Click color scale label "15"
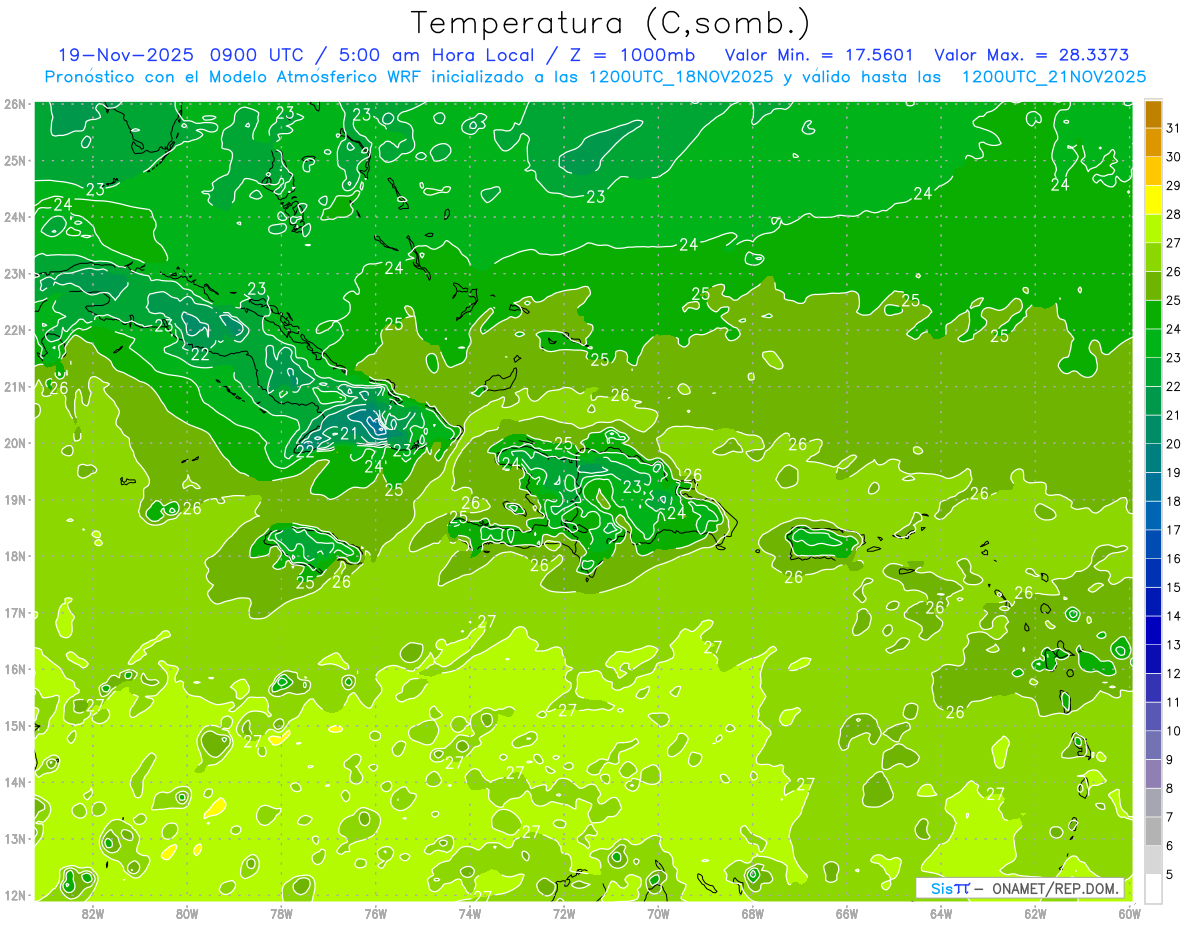This screenshot has height=927, width=1200. [x=1174, y=588]
